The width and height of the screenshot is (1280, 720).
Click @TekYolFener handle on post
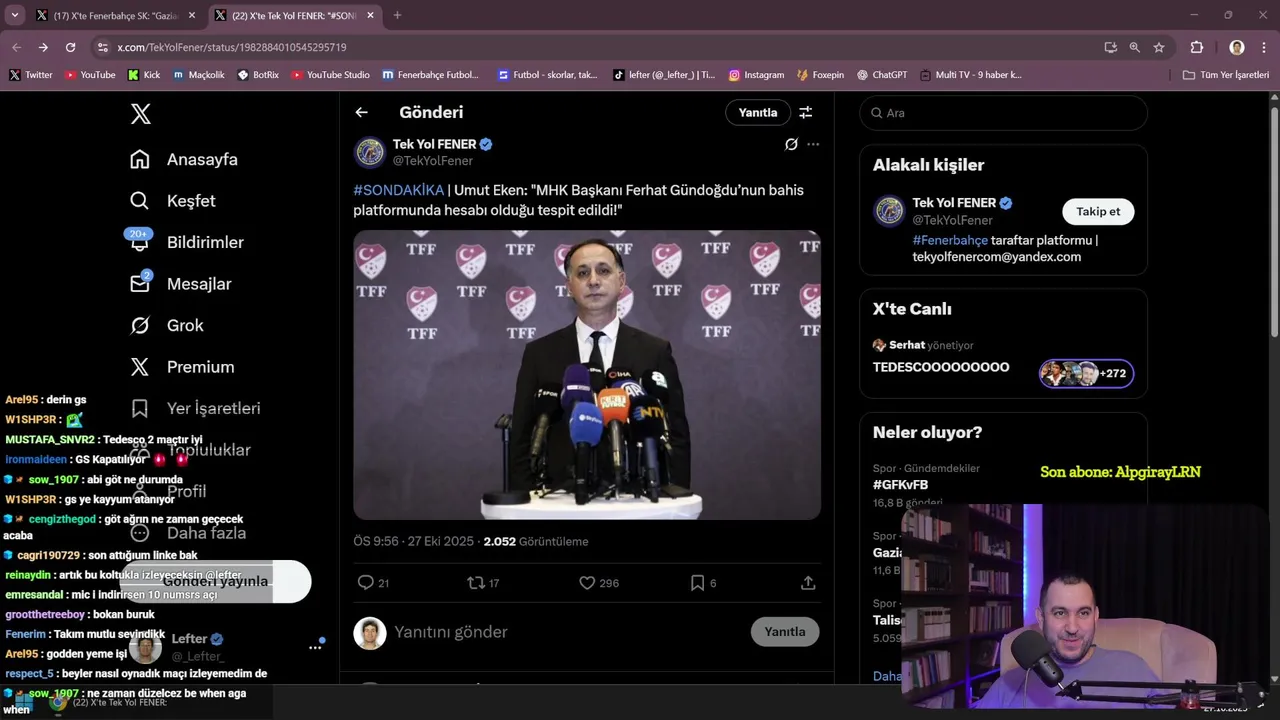(432, 161)
